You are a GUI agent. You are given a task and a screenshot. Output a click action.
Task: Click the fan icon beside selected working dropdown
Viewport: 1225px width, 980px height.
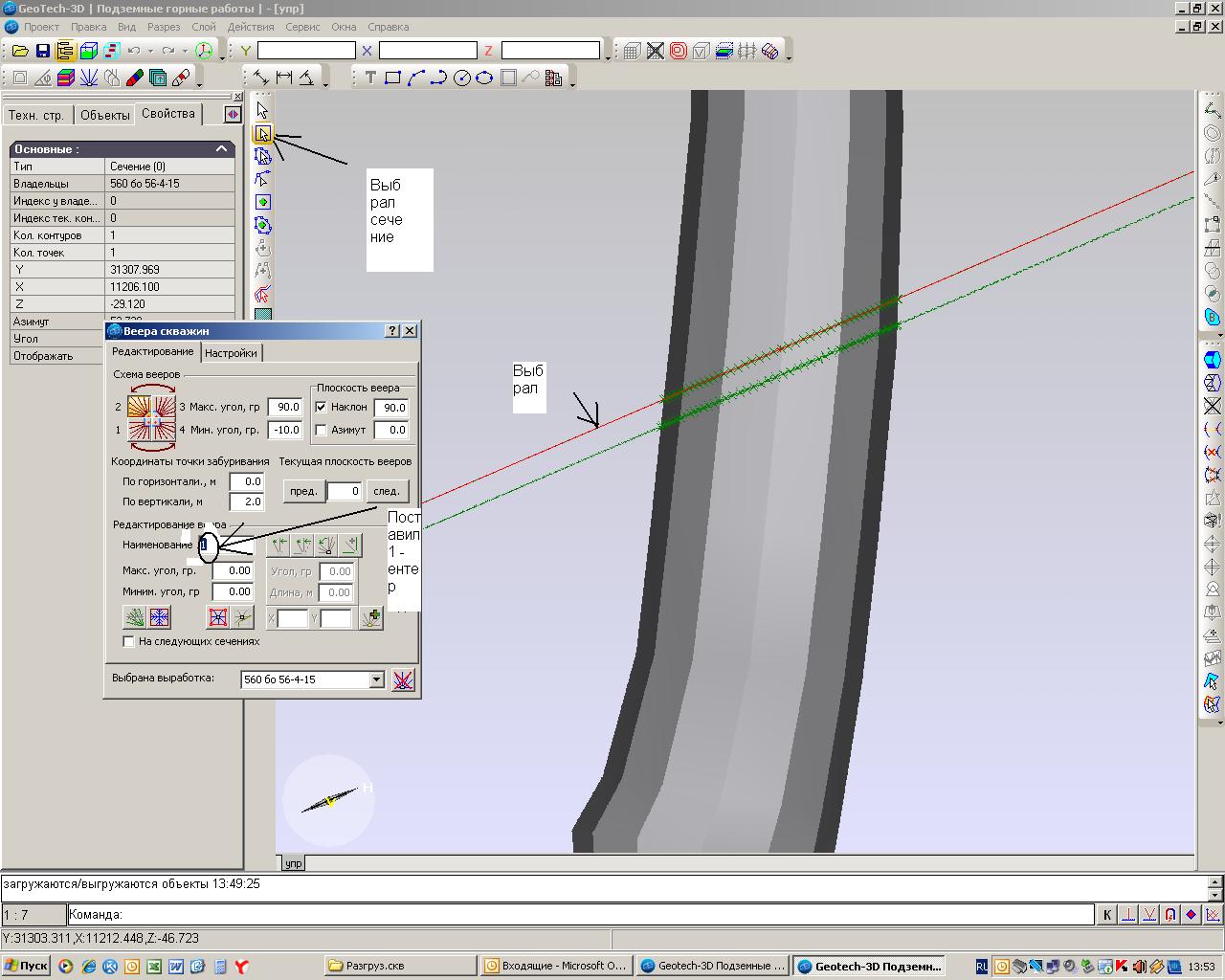(x=404, y=679)
